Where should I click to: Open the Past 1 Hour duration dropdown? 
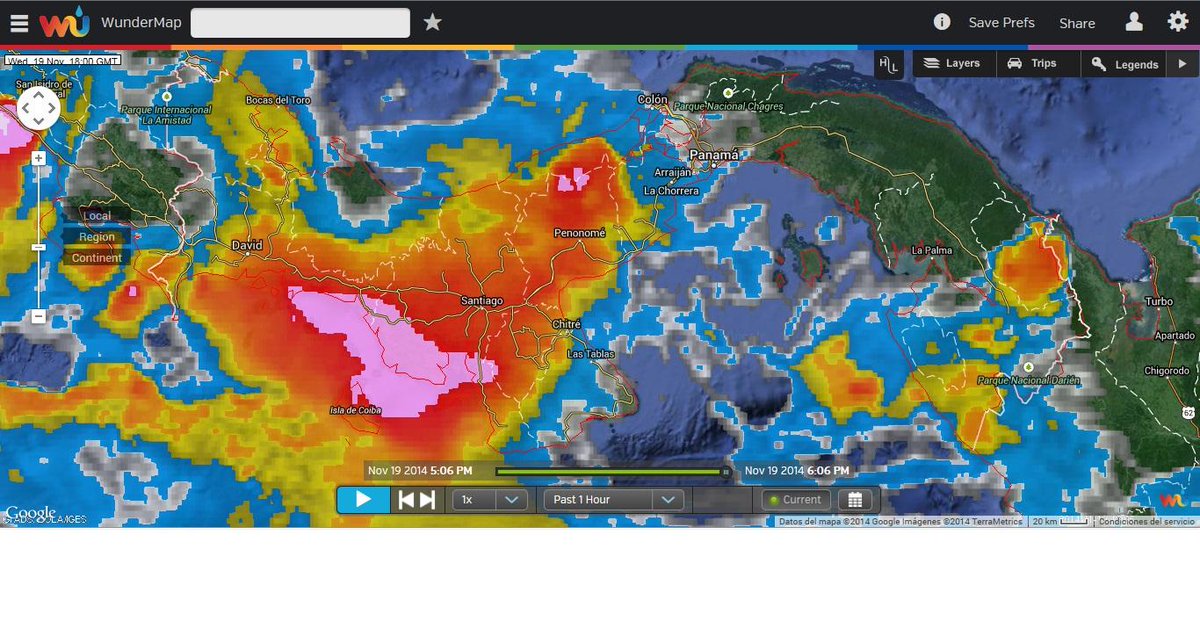(x=613, y=499)
